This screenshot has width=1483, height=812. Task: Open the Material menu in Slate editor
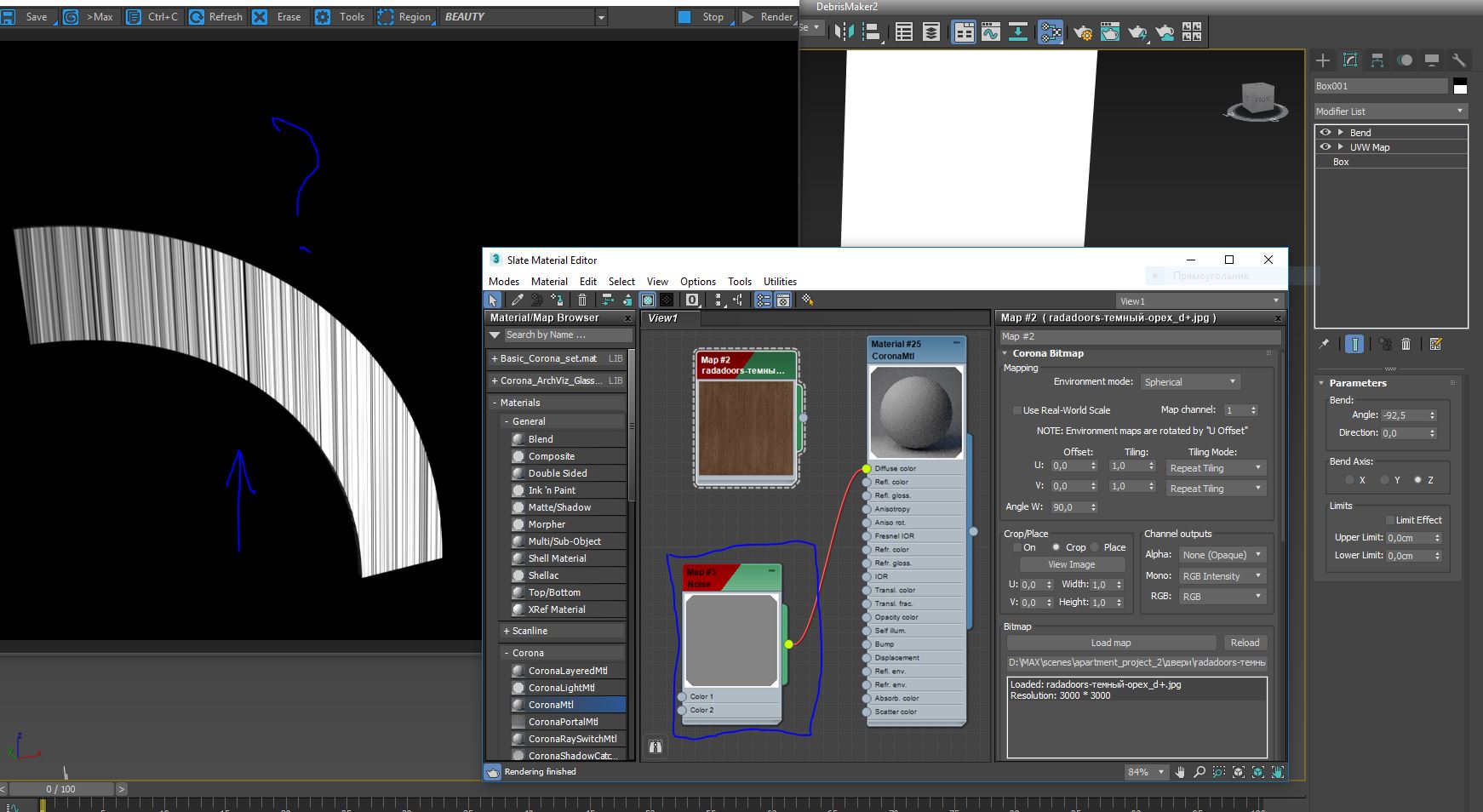coord(549,282)
